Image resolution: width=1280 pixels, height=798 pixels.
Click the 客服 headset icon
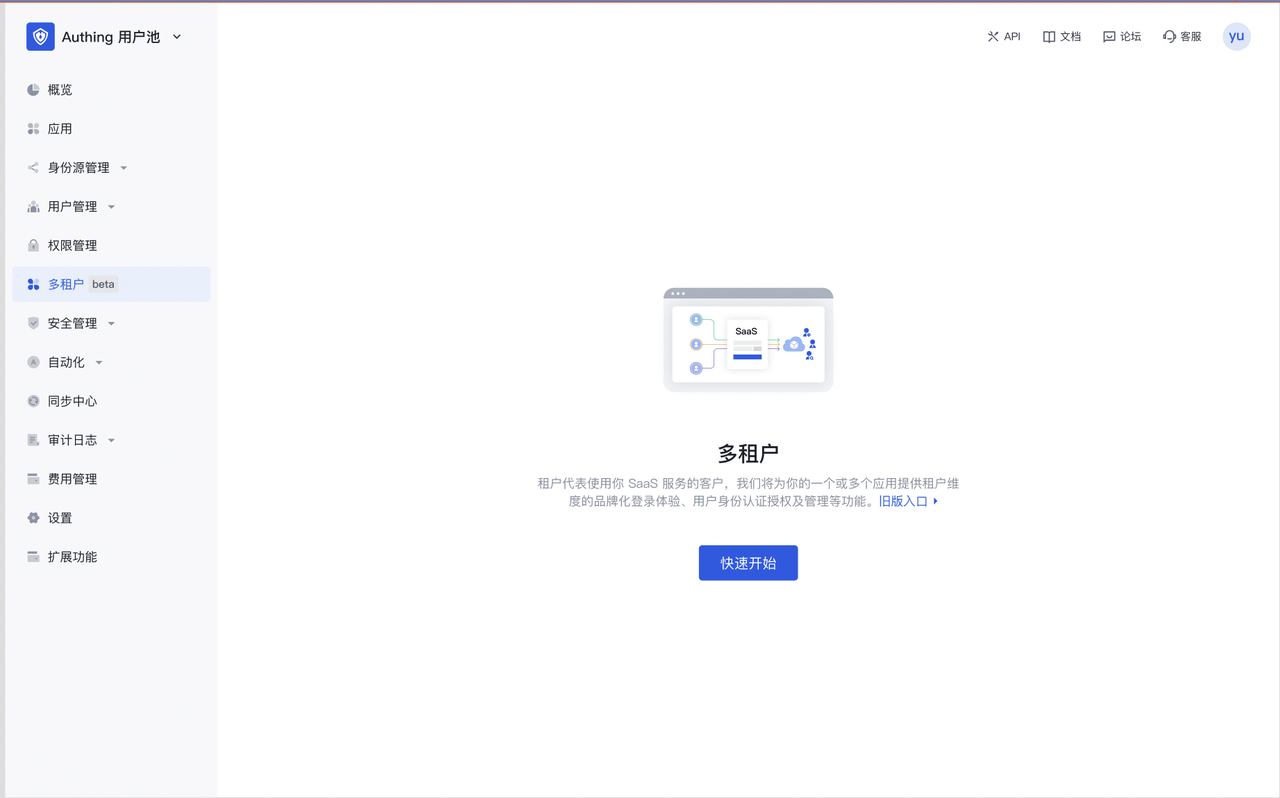click(x=1169, y=37)
